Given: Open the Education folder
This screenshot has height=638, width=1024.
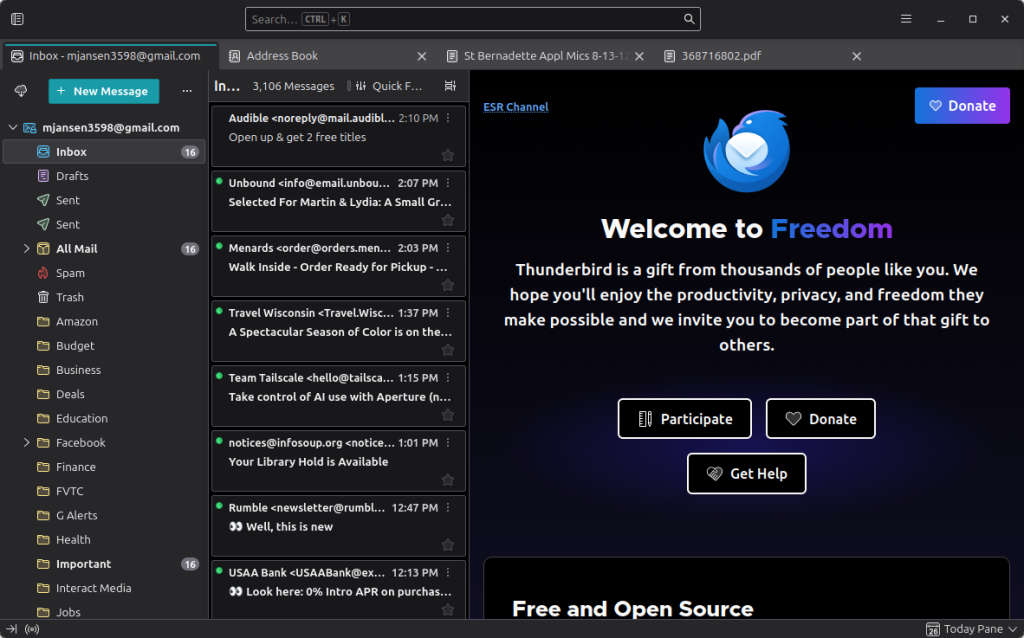Looking at the screenshot, I should 104,418.
